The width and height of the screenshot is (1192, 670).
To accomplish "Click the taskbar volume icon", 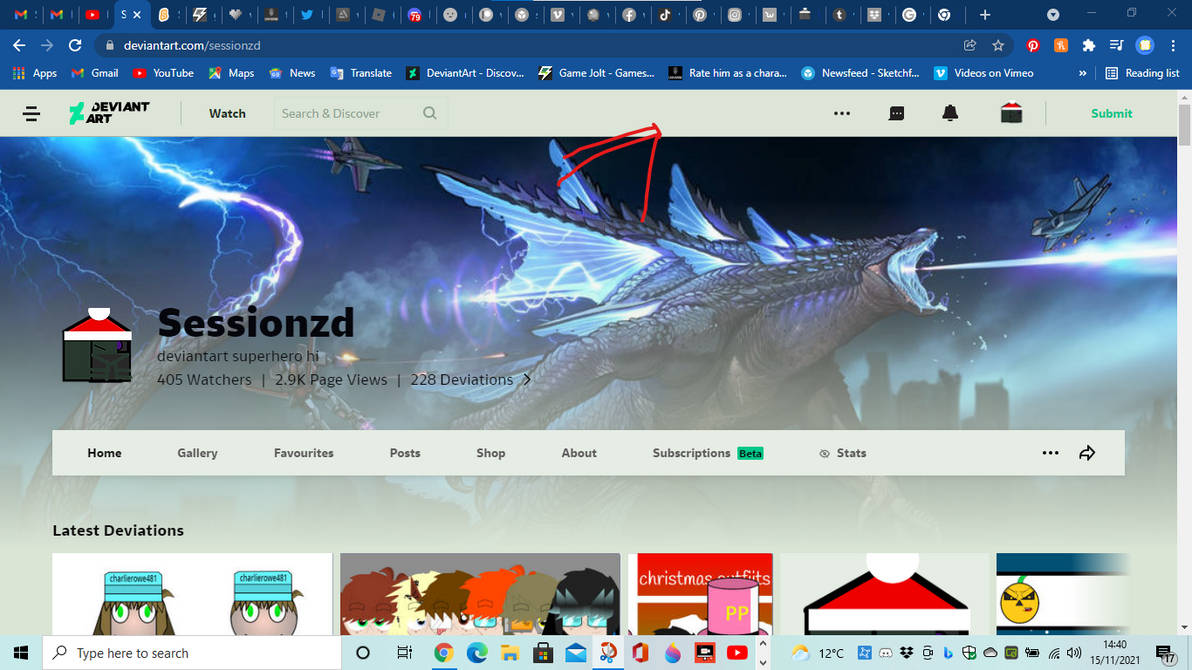I will 1073,653.
